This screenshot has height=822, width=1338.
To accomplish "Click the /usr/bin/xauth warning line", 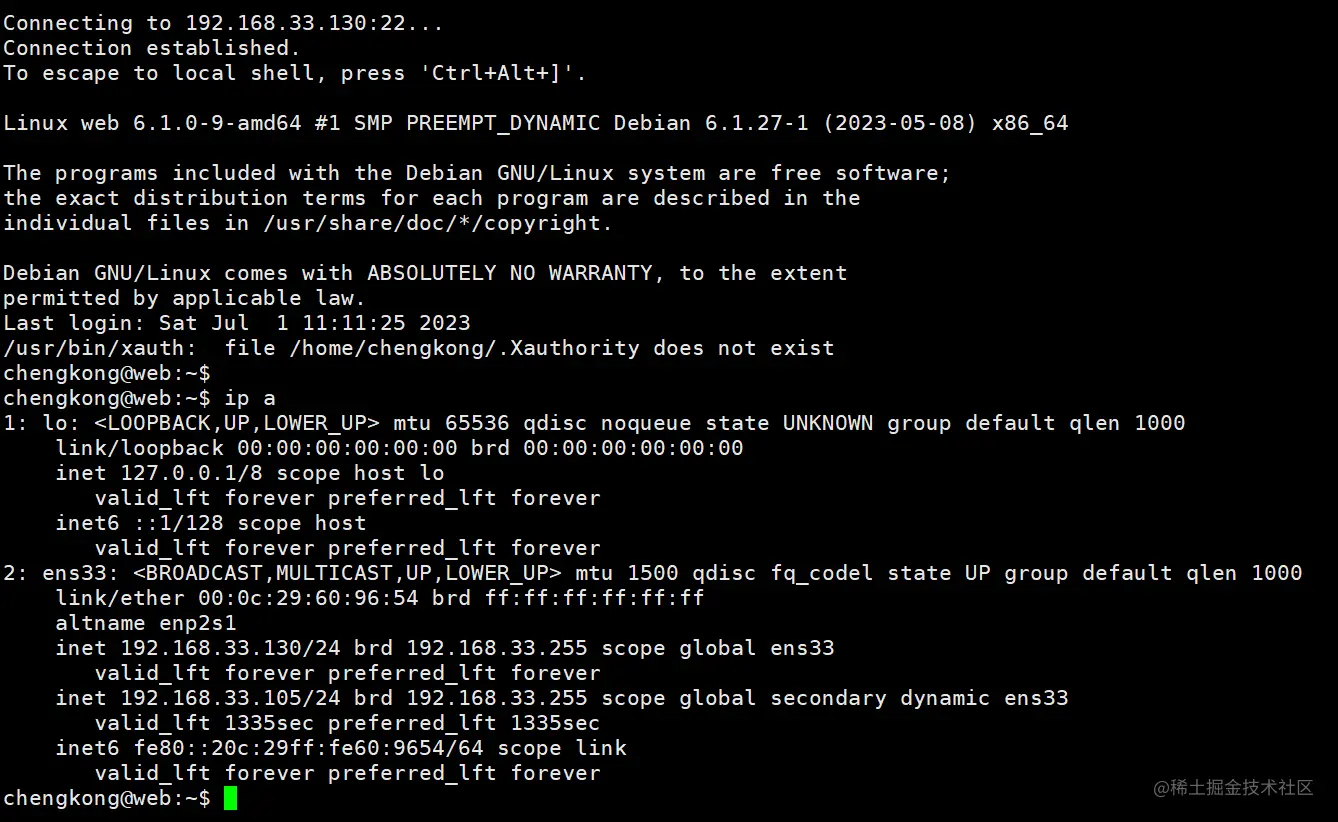I will coord(418,348).
